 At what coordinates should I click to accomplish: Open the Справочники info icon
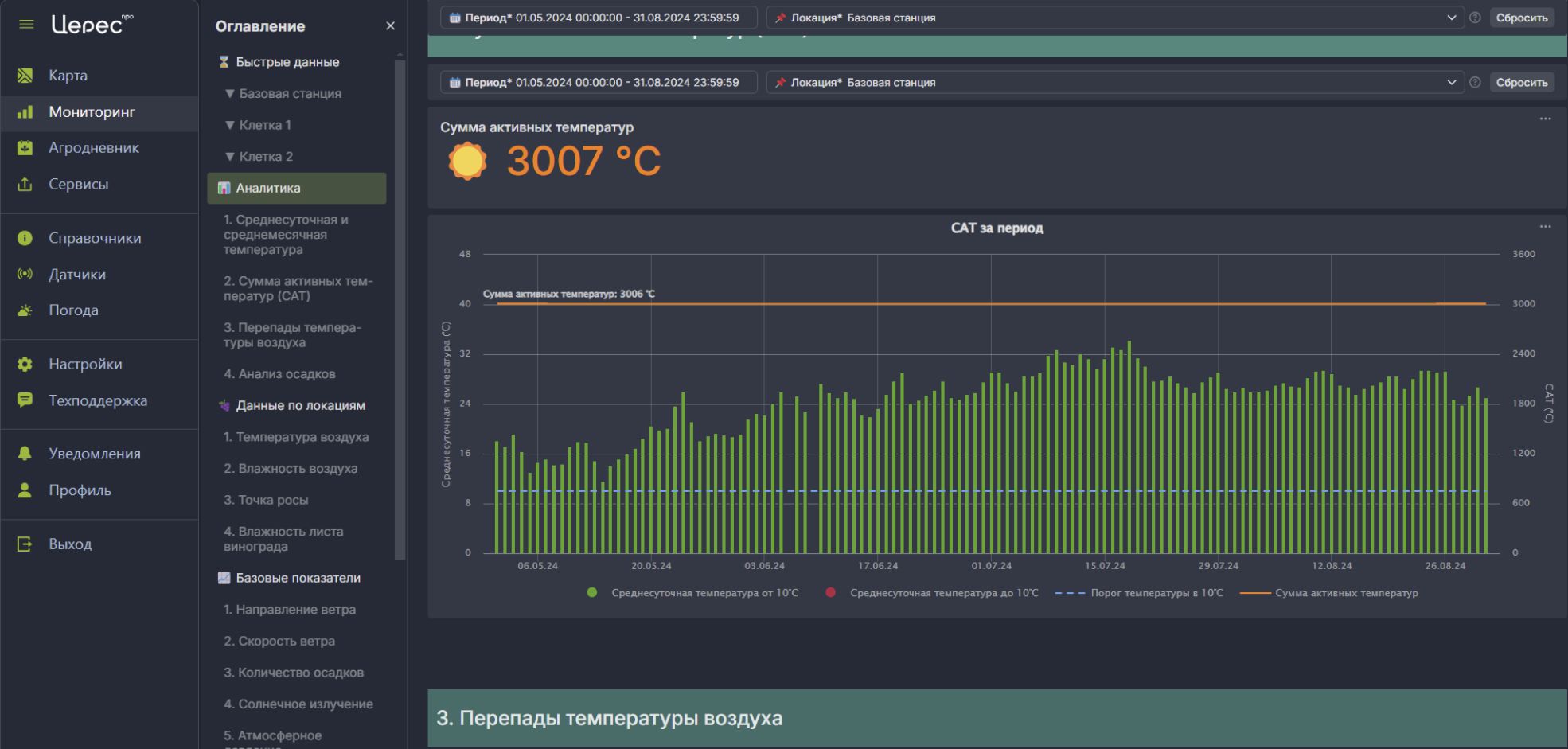(x=25, y=238)
